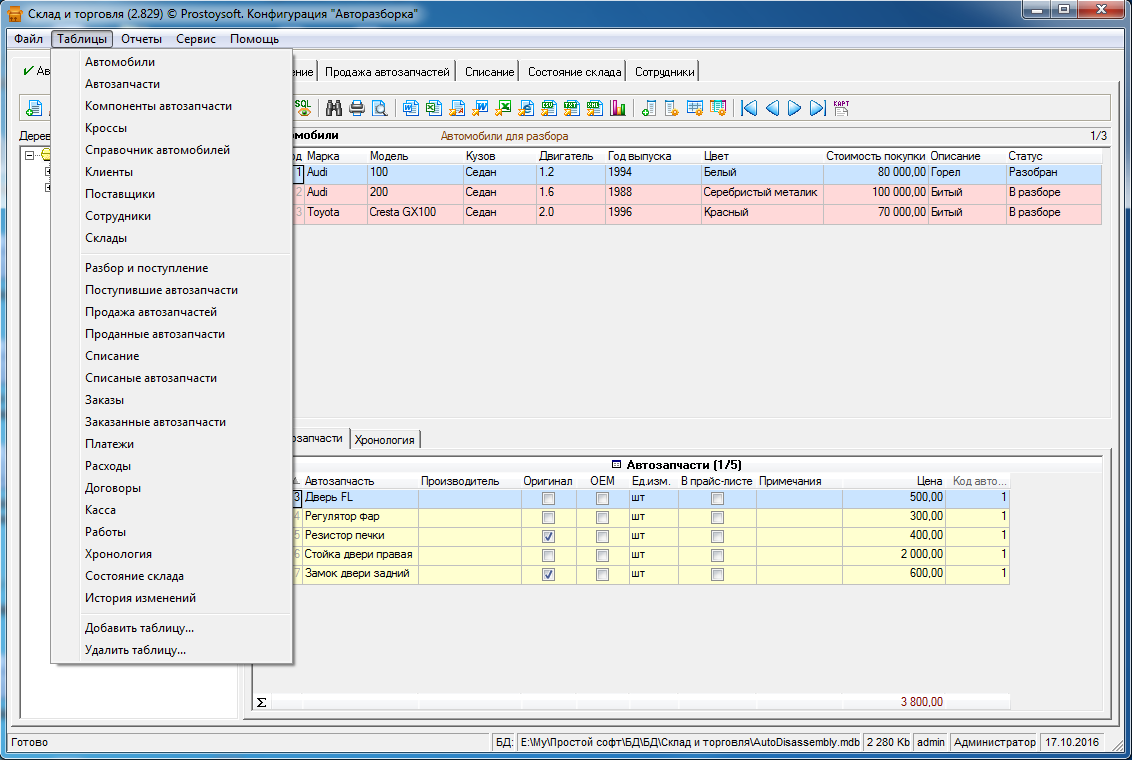Image resolution: width=1132 pixels, height=760 pixels.
Task: Click the bar chart diagram icon
Action: click(x=617, y=108)
